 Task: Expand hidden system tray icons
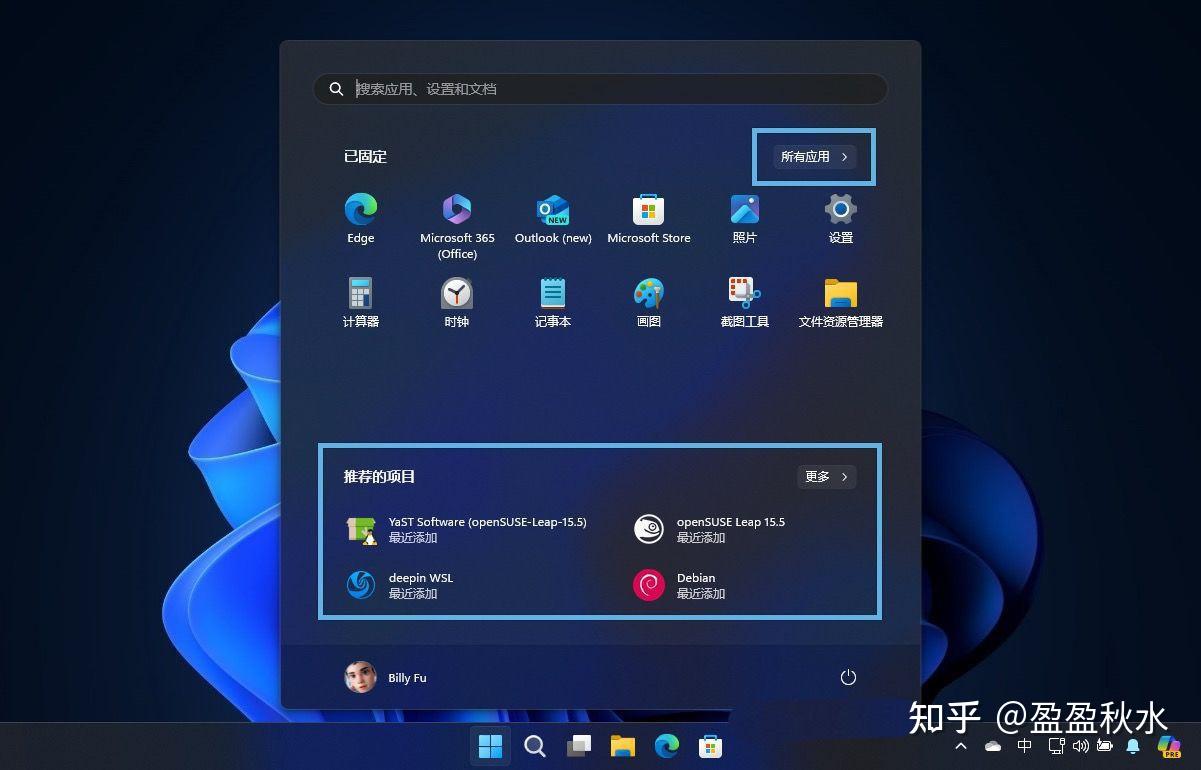[960, 746]
